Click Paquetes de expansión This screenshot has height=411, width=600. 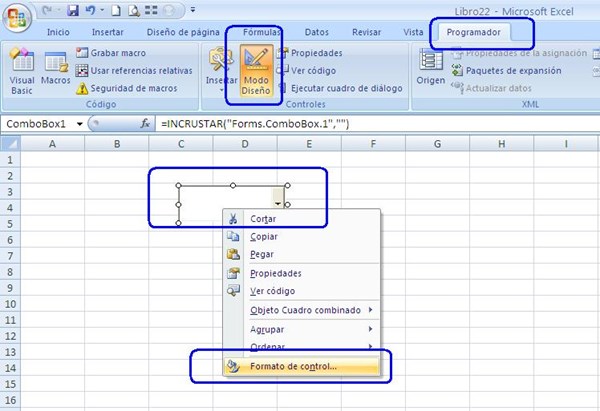(506, 70)
